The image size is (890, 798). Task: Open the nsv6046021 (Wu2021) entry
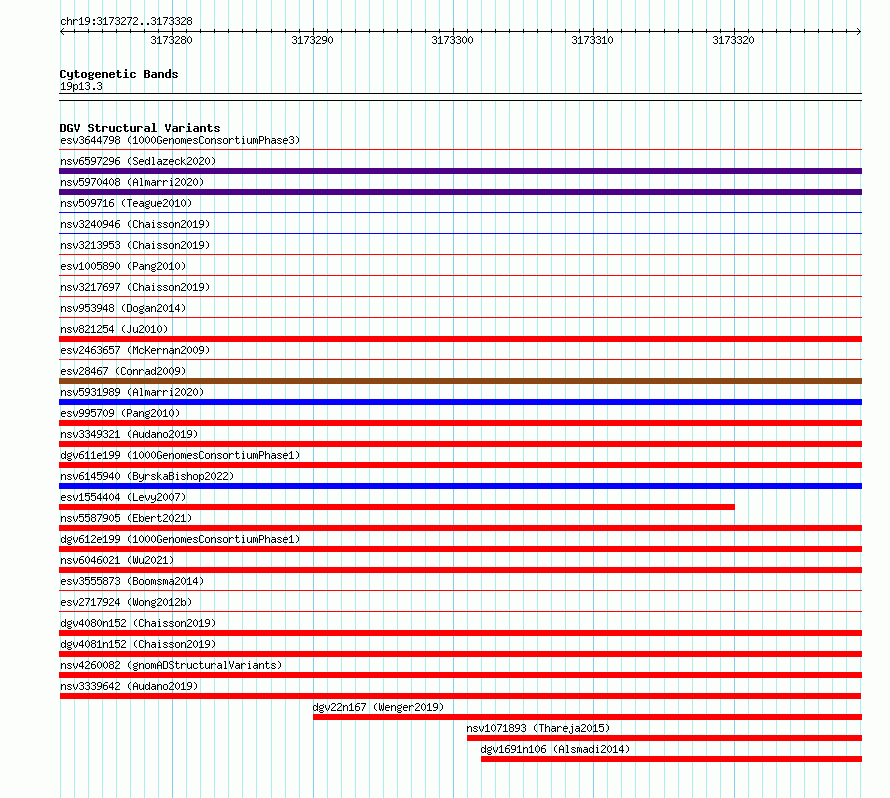(117, 560)
